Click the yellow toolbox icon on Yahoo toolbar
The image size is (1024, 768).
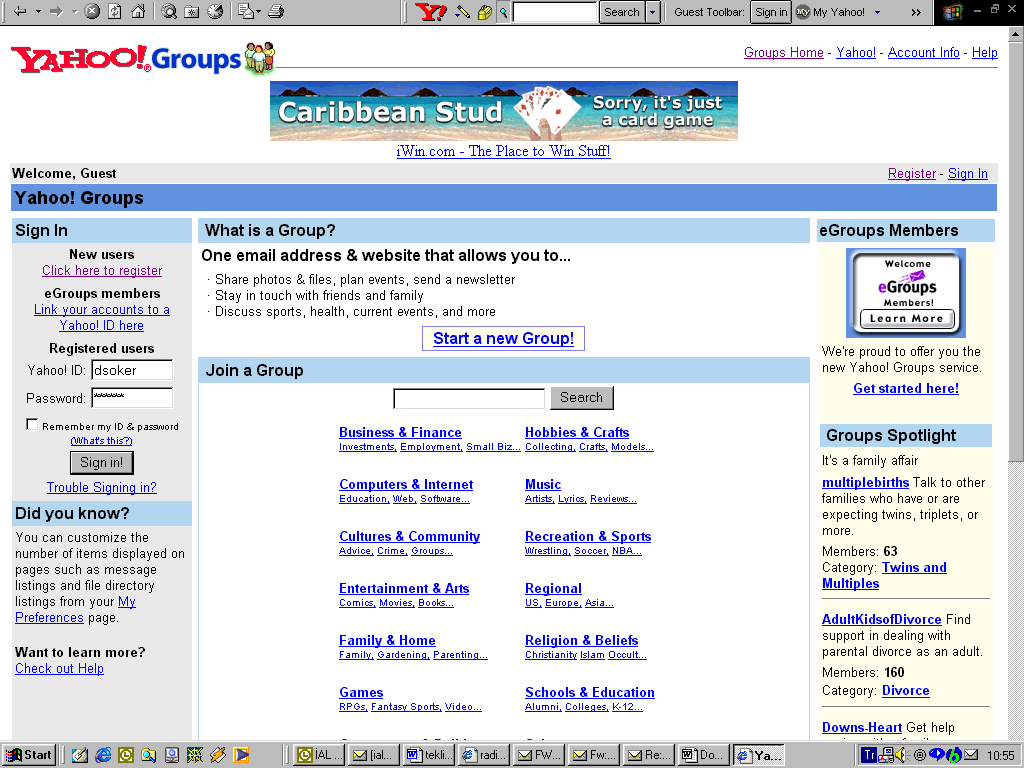(x=485, y=12)
